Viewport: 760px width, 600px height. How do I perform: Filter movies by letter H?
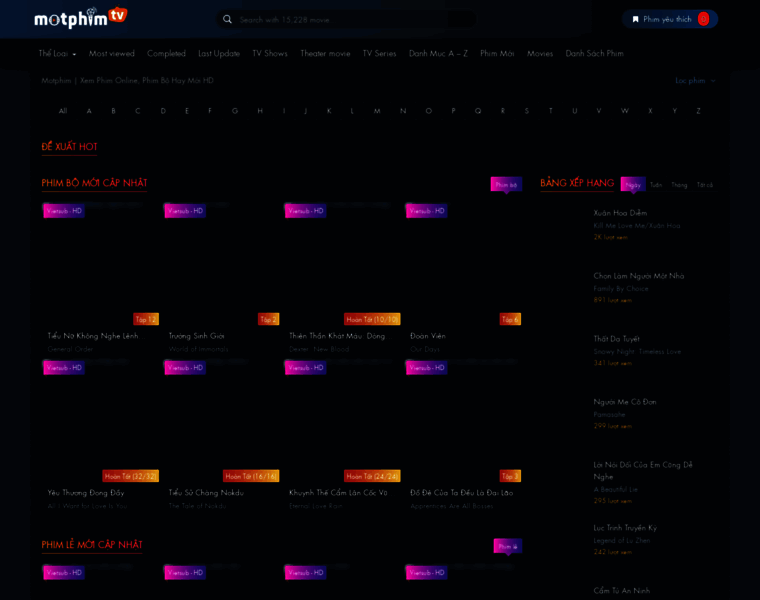(260, 111)
